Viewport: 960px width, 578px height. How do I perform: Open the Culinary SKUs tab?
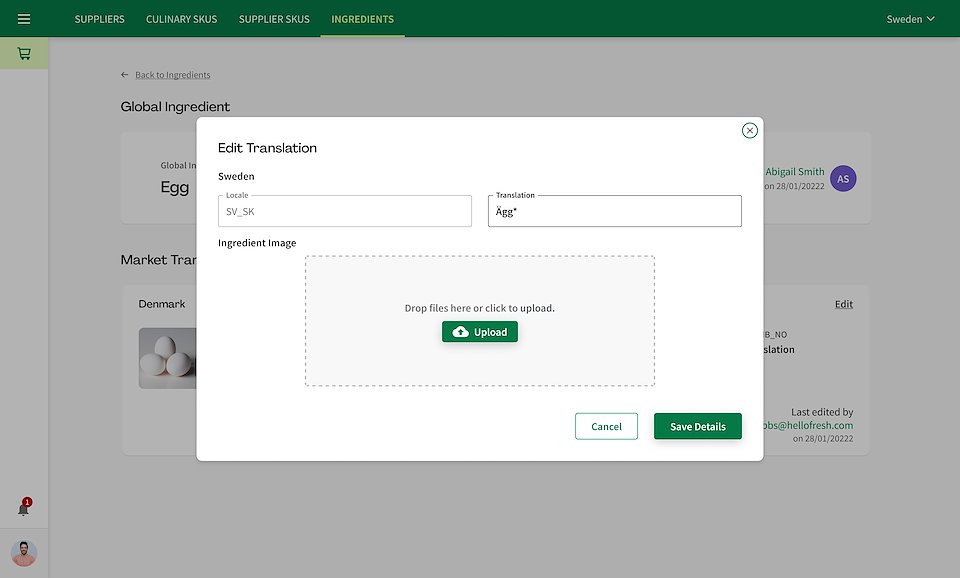[182, 19]
